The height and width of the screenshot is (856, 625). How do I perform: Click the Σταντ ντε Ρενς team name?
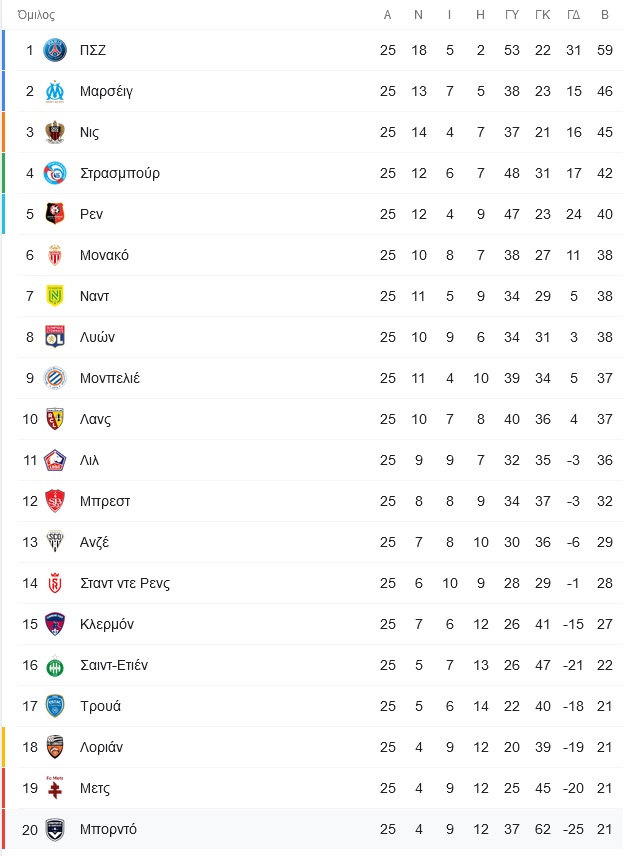point(125,583)
